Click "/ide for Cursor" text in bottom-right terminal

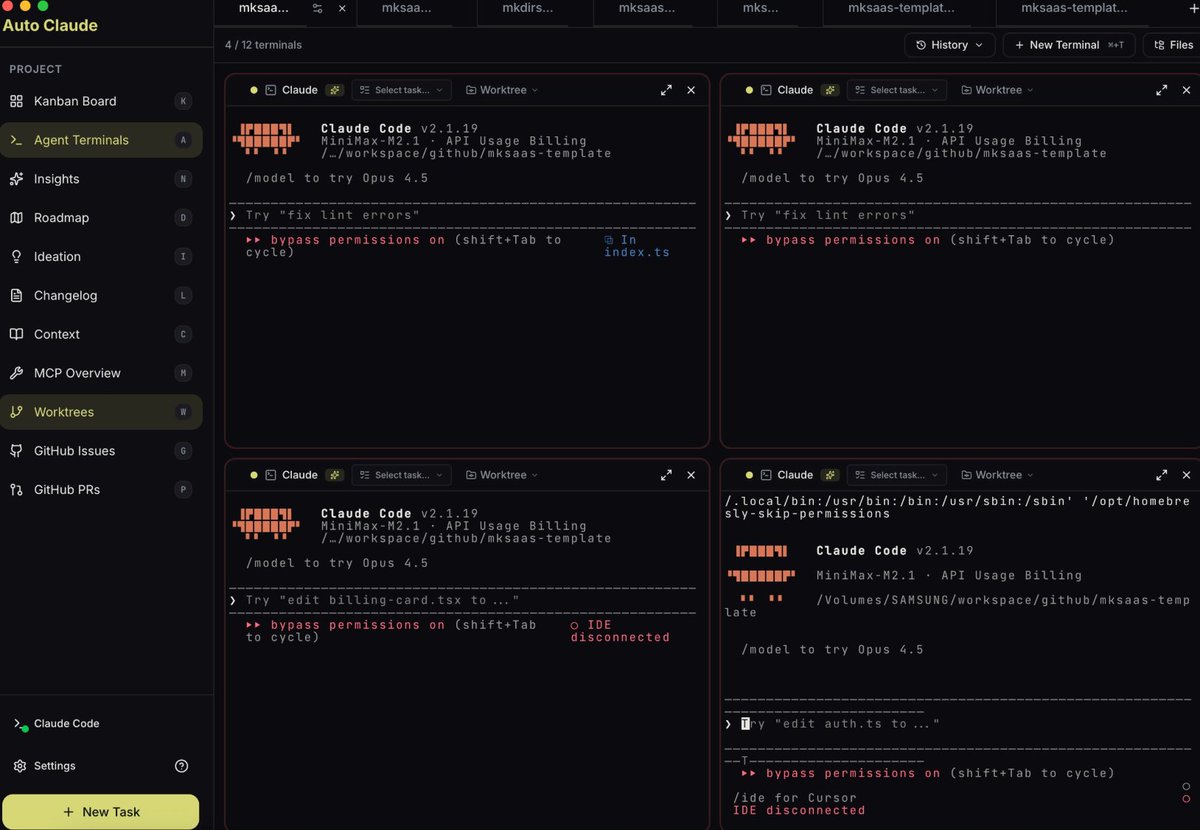[795, 798]
